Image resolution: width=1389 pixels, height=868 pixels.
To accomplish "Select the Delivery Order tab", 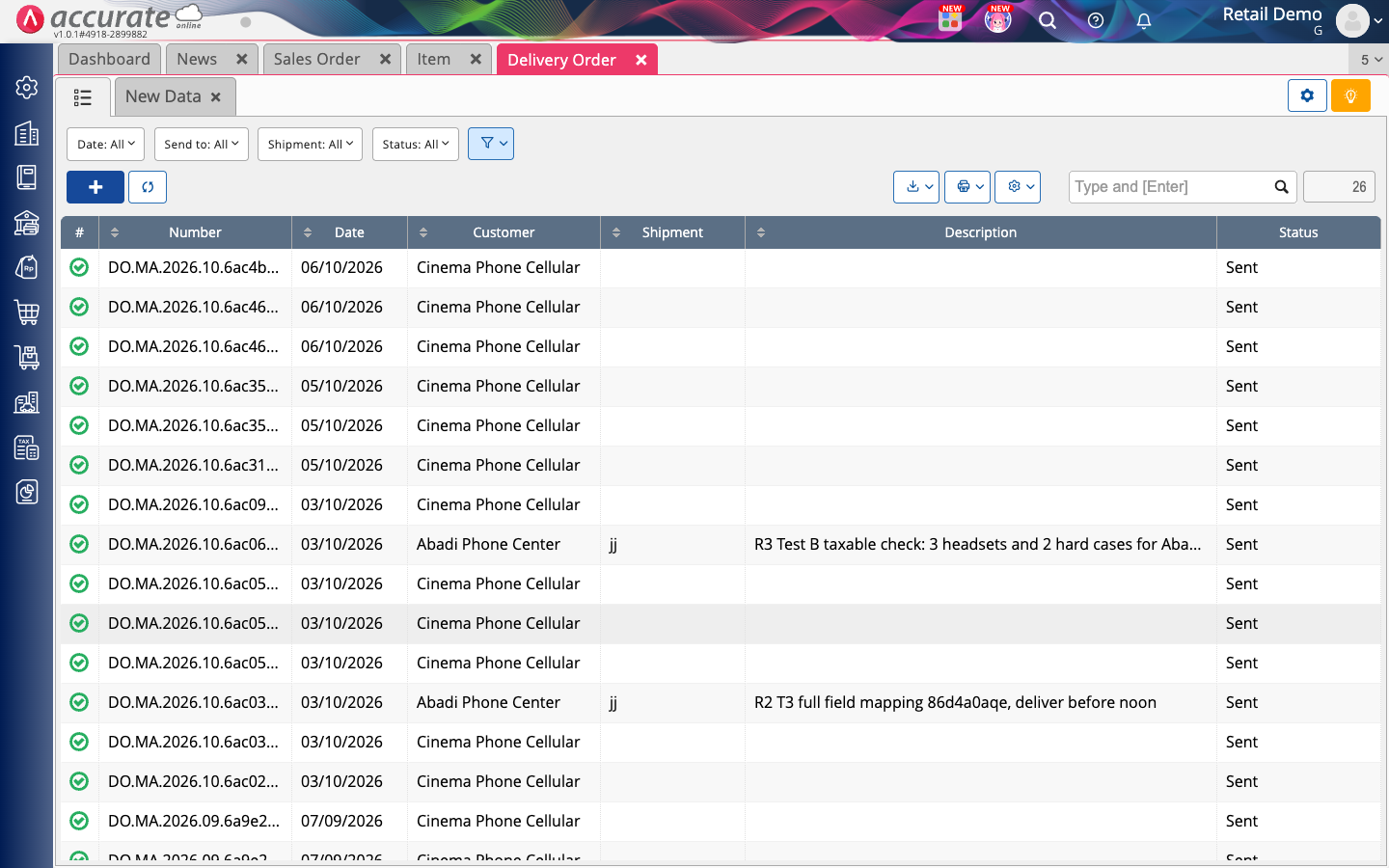I will pos(561,60).
